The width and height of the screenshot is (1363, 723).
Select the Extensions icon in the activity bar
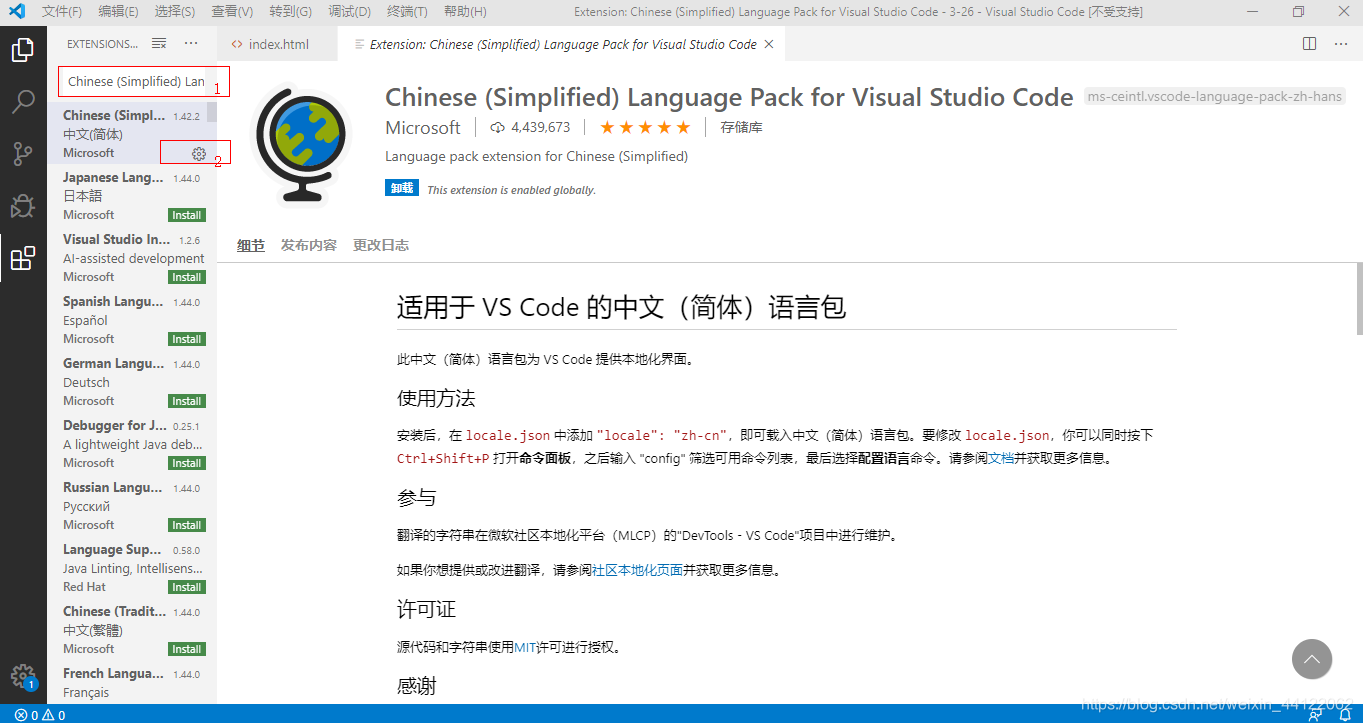pyautogui.click(x=24, y=257)
